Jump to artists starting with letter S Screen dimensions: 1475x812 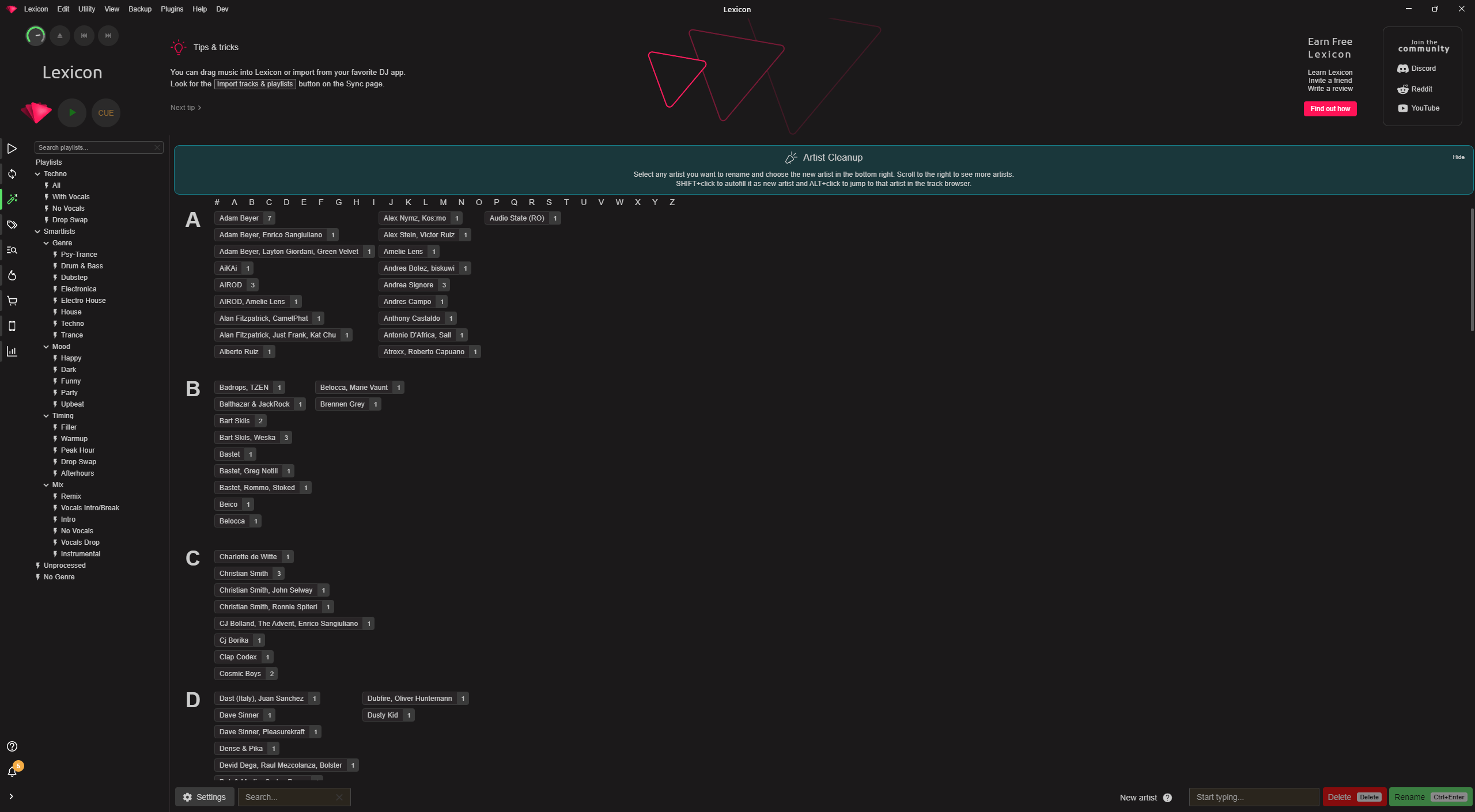pyautogui.click(x=549, y=202)
